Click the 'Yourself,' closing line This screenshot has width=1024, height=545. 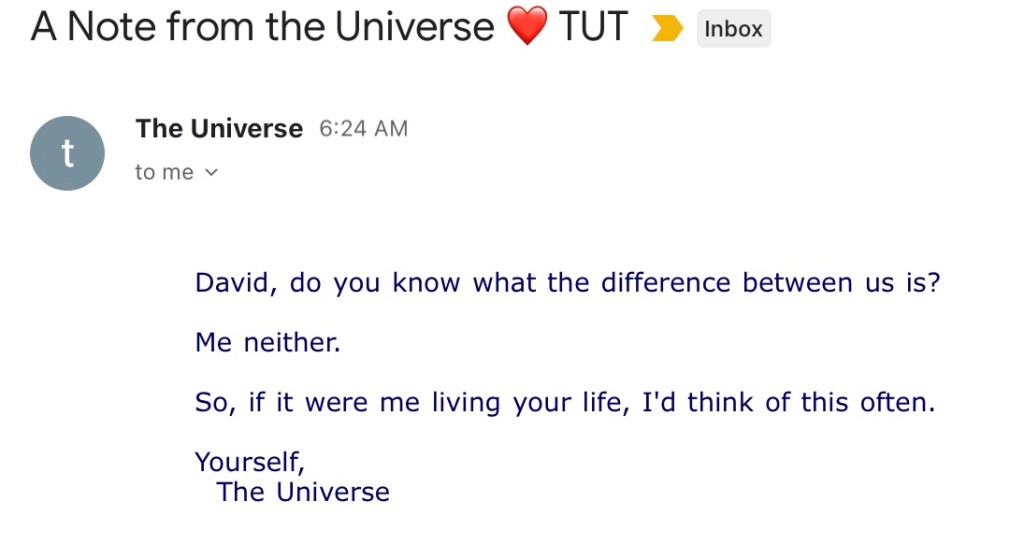click(x=249, y=462)
